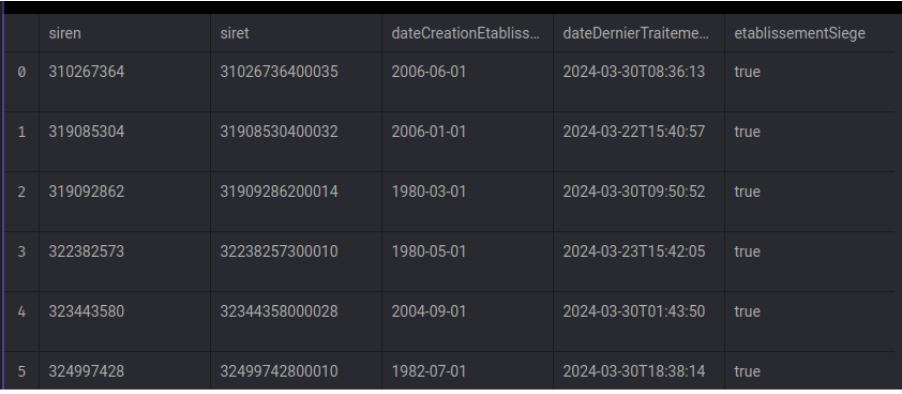The image size is (902, 394).
Task: Select row index 0
Action: pyautogui.click(x=21, y=72)
